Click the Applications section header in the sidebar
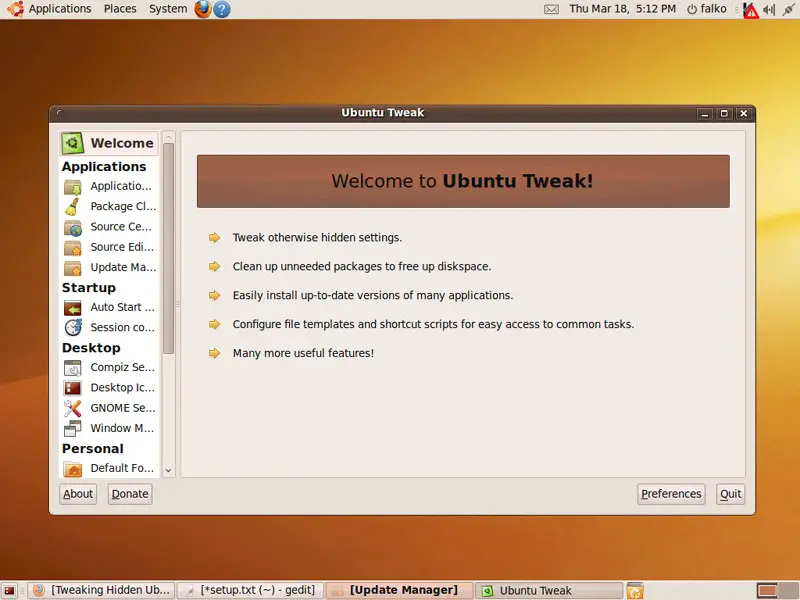 tap(104, 166)
